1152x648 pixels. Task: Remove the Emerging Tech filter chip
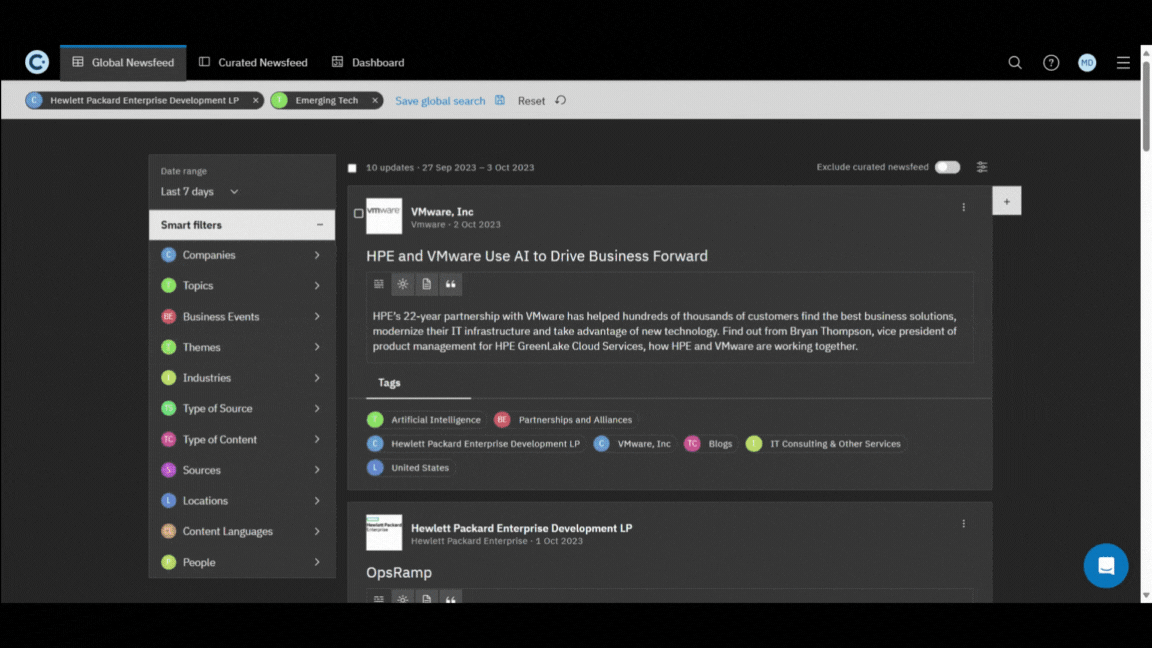374,100
